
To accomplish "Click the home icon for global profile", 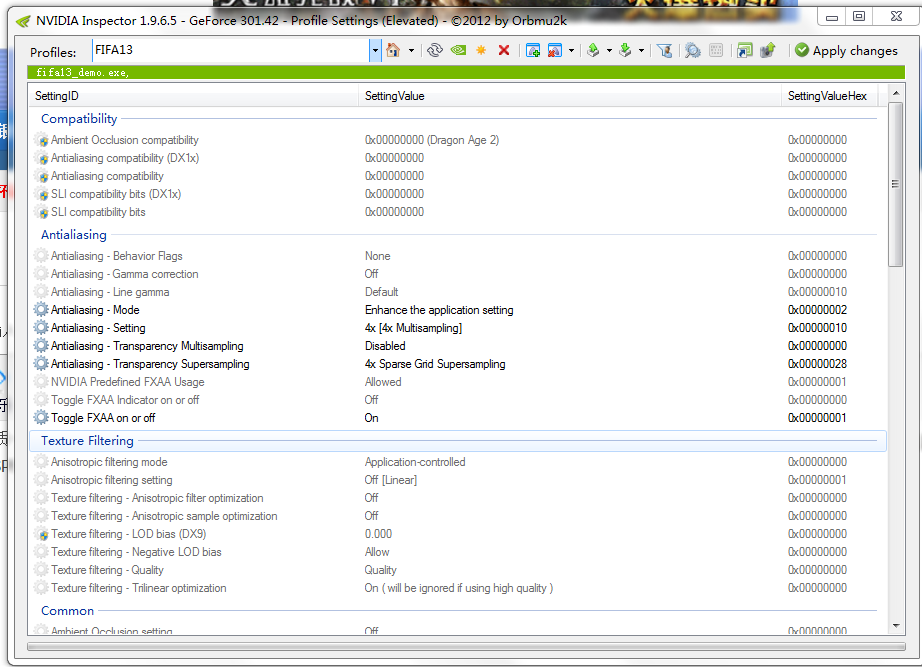I will click(x=393, y=51).
